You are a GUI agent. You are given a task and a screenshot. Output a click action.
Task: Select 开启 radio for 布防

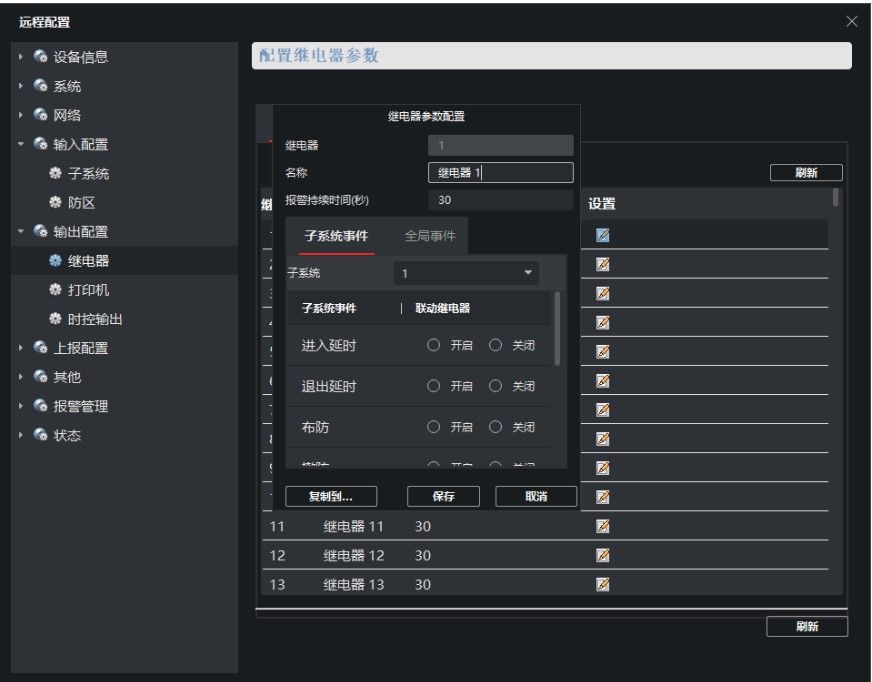(x=433, y=427)
